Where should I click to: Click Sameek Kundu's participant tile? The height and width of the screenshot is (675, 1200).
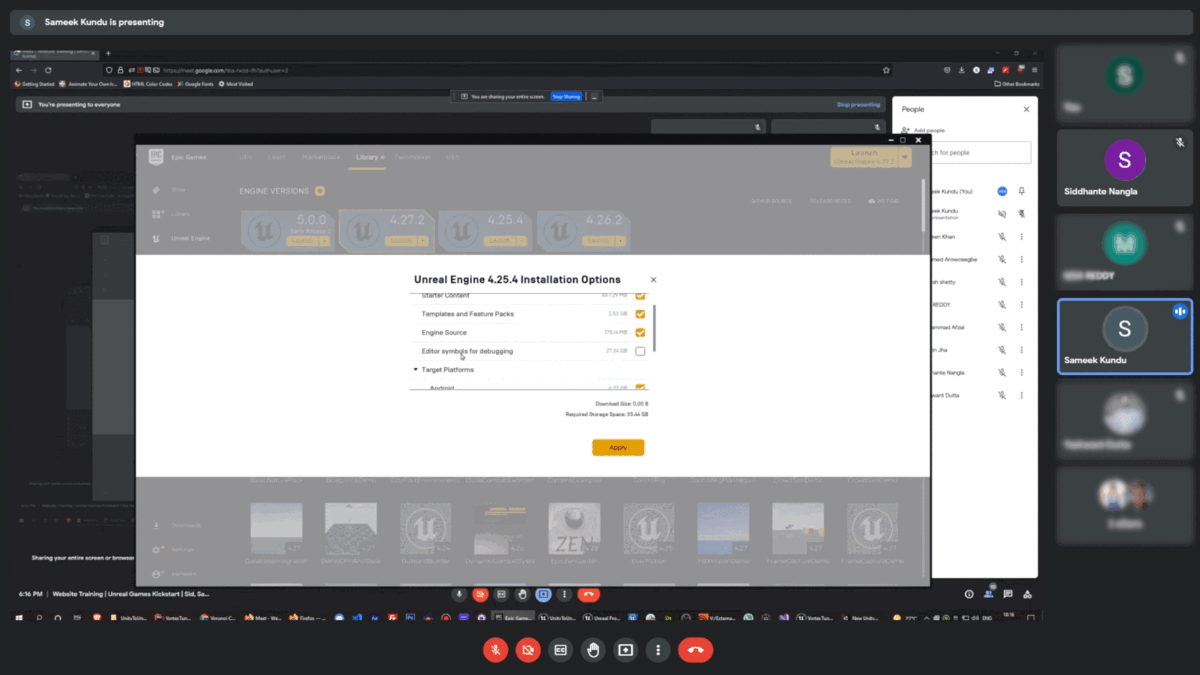coord(1125,335)
